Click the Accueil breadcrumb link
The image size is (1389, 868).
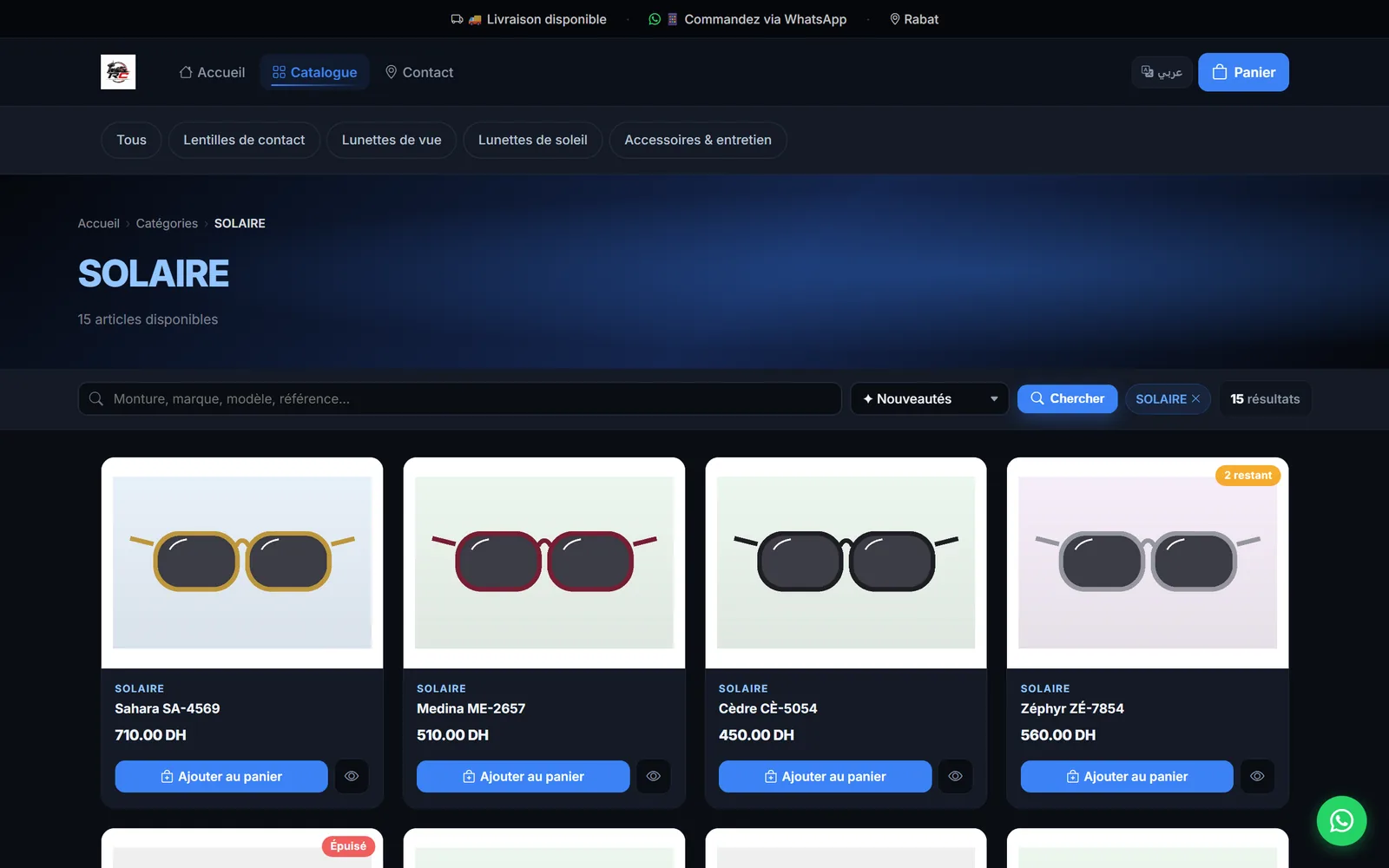(99, 223)
